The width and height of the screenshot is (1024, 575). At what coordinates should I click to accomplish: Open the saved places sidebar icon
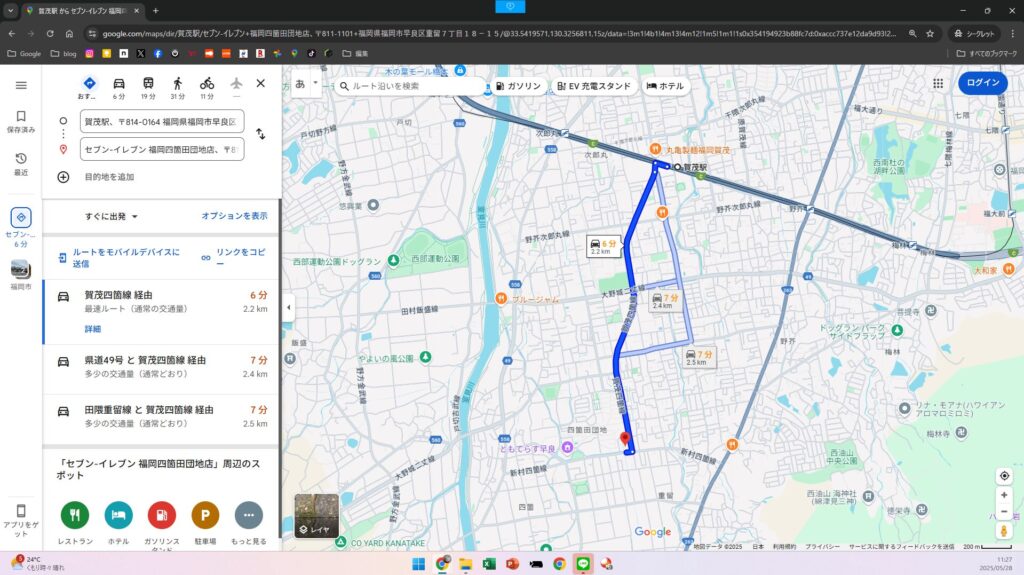click(x=21, y=122)
